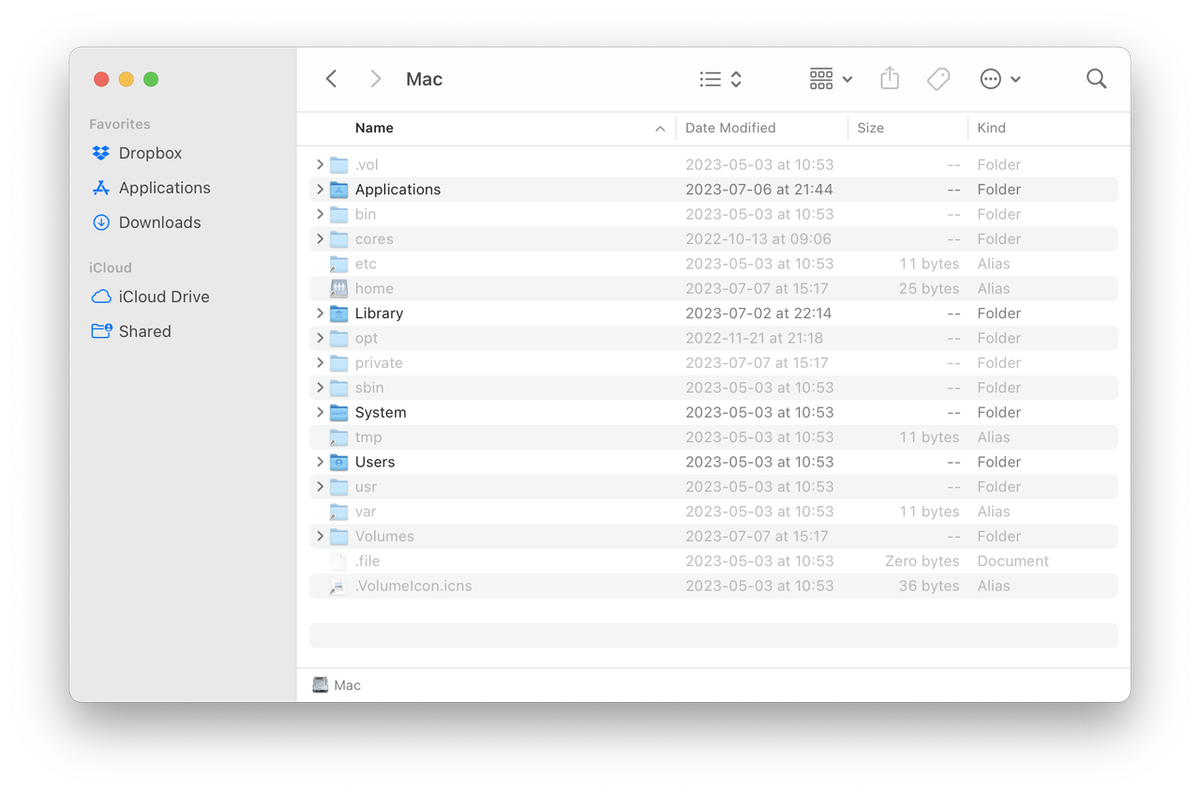Click the bin folder icon
This screenshot has height=794, width=1200.
tap(339, 214)
